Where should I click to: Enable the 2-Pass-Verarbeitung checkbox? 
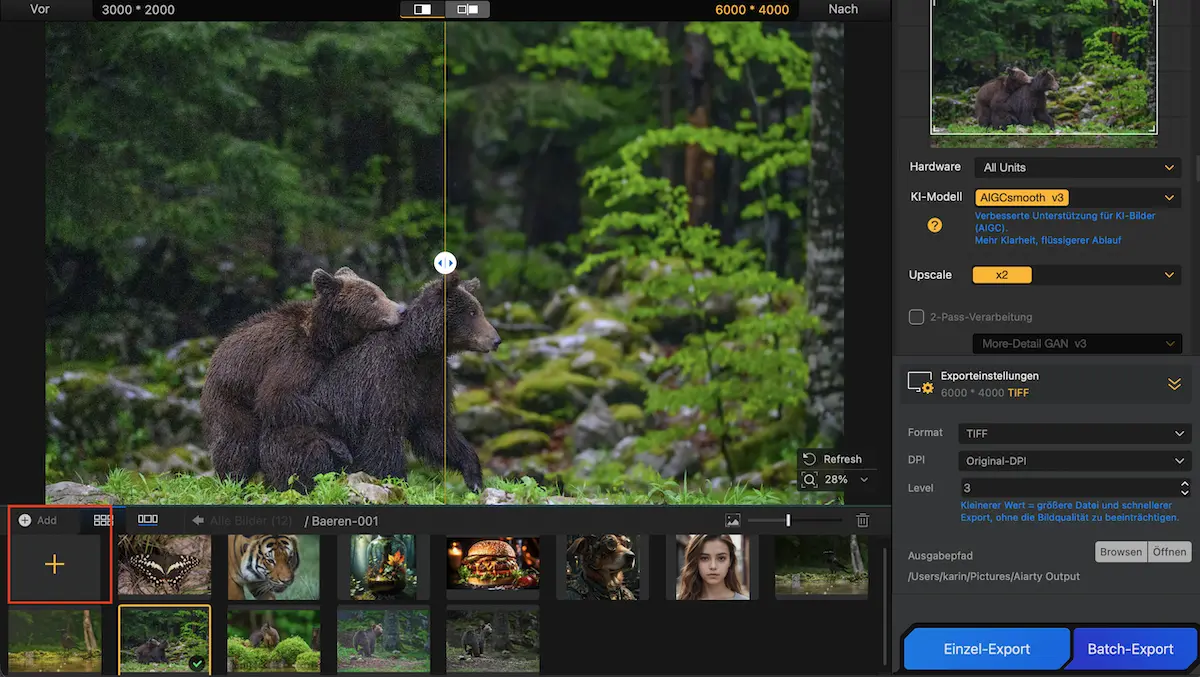916,317
